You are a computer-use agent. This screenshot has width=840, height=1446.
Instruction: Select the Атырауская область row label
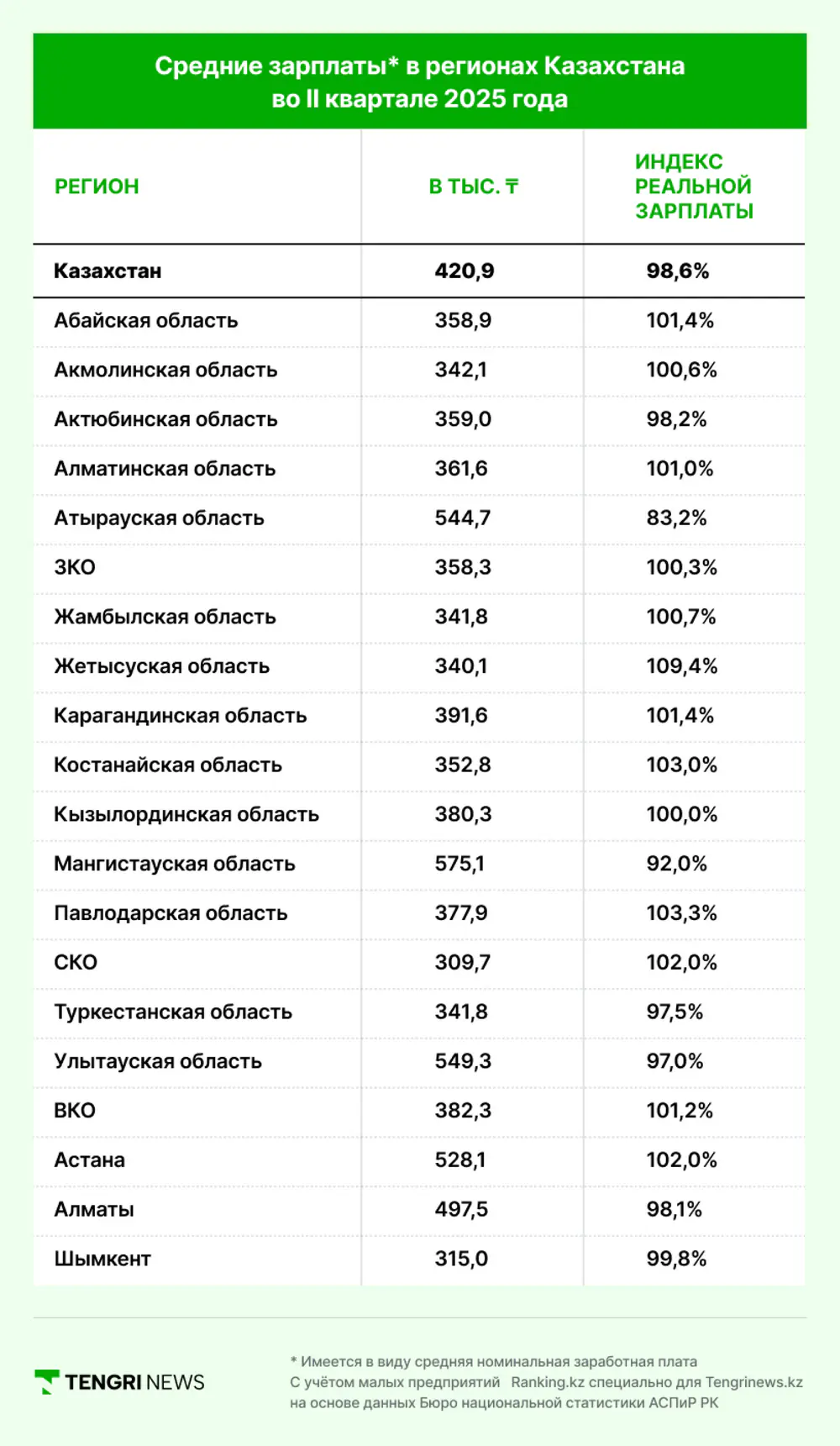point(159,518)
